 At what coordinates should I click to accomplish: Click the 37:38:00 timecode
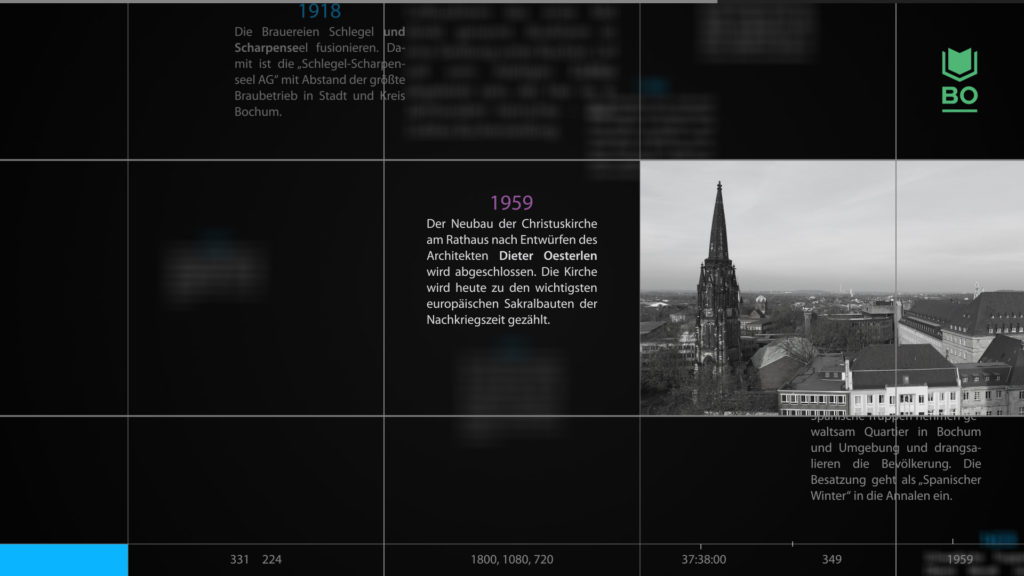704,560
